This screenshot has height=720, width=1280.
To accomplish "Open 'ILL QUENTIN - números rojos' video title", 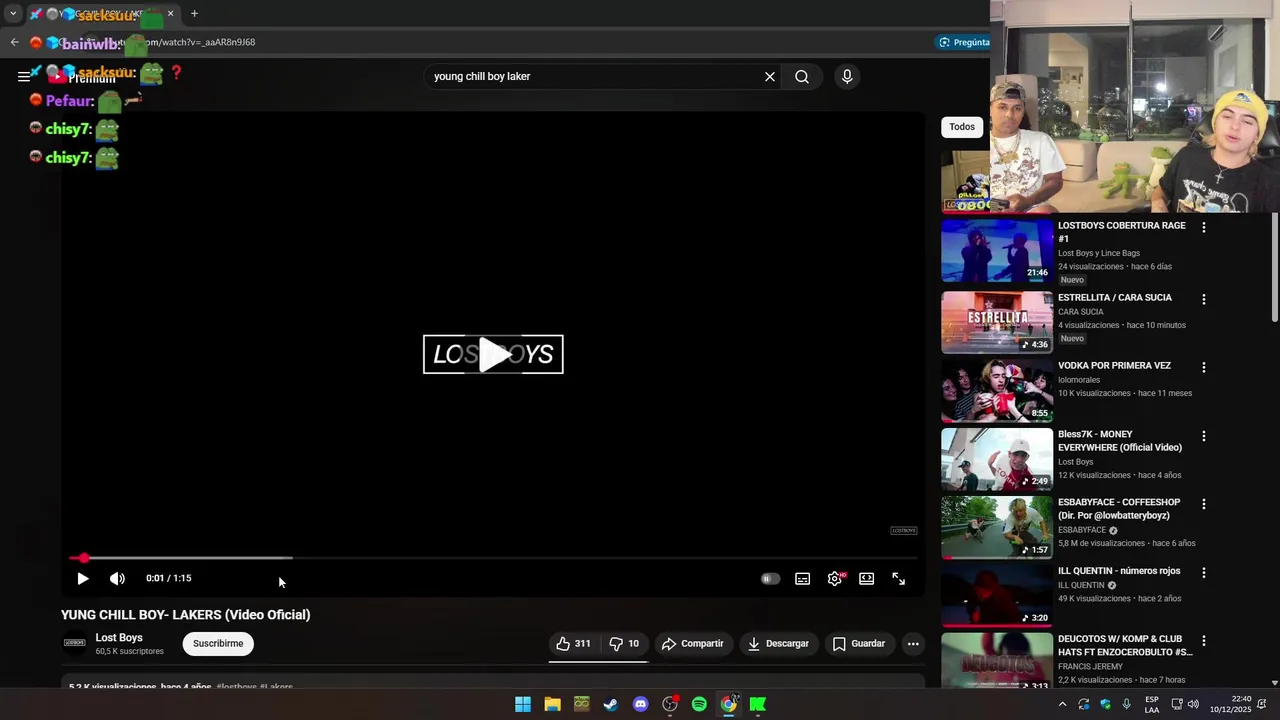I will click(1119, 571).
